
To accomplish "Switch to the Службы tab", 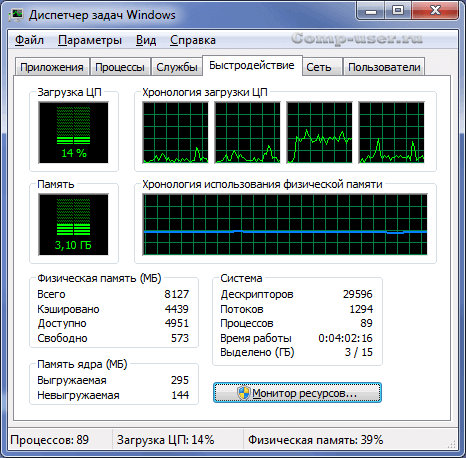I will tap(177, 67).
